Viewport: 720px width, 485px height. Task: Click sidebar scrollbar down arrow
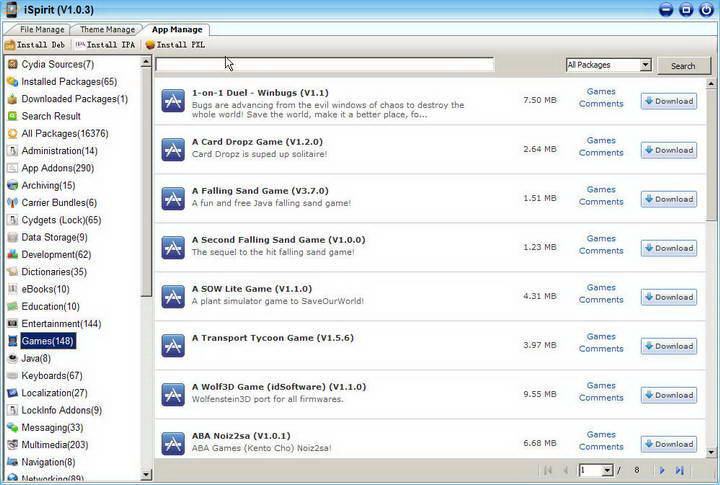[x=146, y=475]
